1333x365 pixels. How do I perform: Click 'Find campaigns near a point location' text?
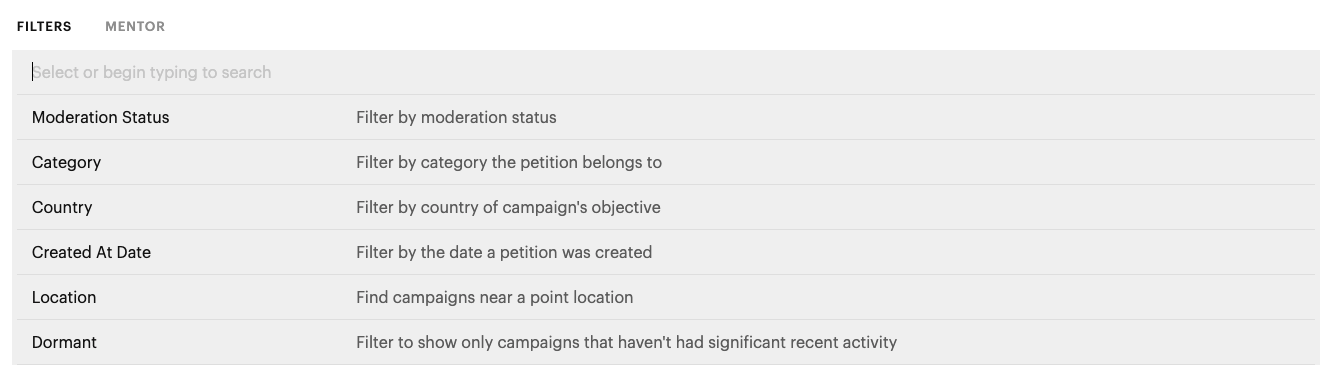[x=494, y=297]
